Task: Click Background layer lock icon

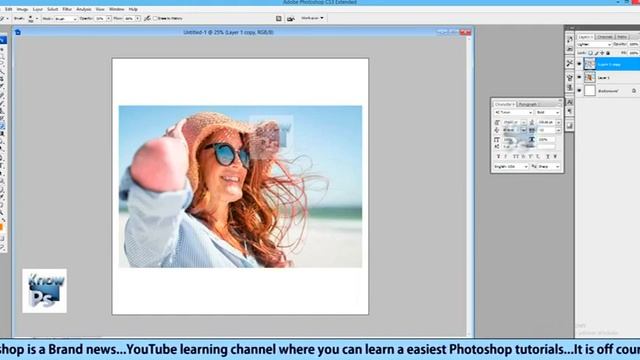Action: click(x=634, y=91)
